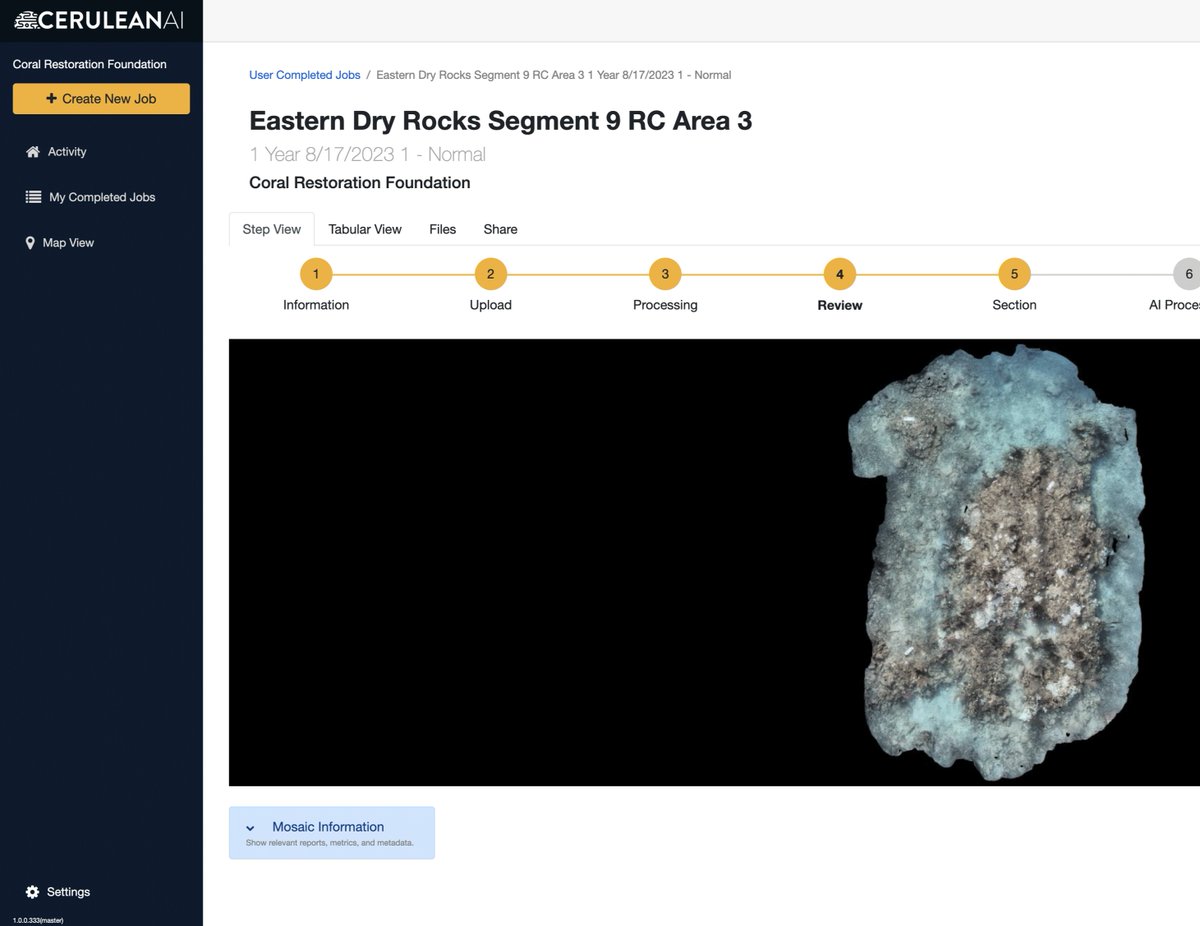1200x926 pixels.
Task: Open the Share tab
Action: [499, 229]
